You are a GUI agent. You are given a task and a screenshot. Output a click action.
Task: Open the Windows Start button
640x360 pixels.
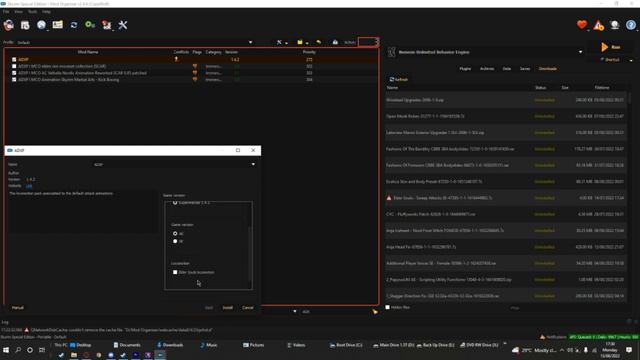pos(6,350)
